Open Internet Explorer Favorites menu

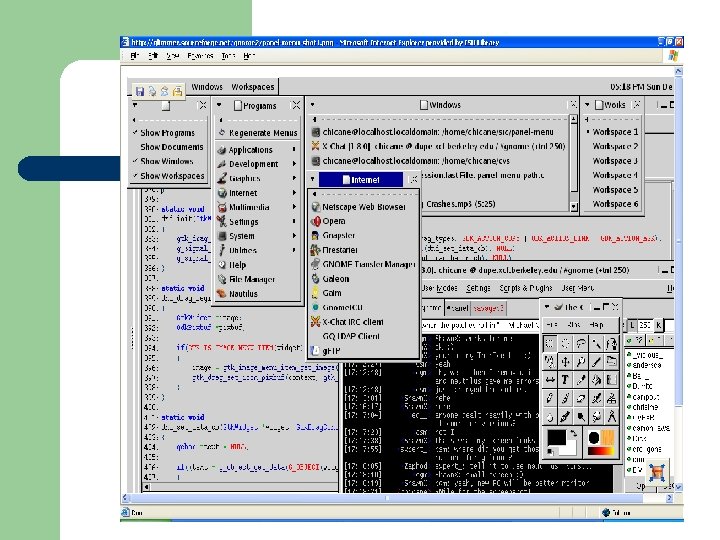(x=200, y=56)
